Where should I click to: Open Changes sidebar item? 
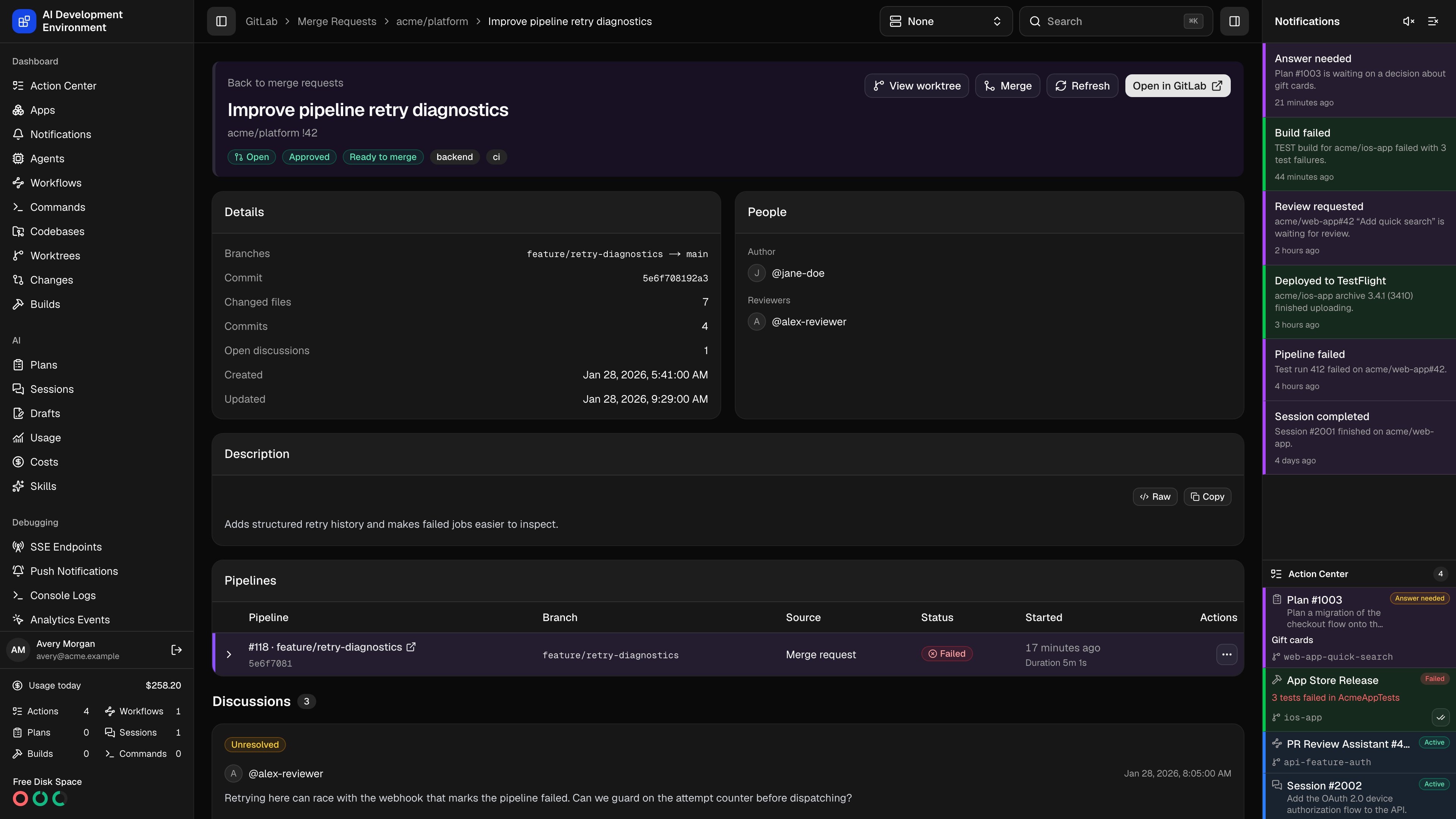[97, 280]
